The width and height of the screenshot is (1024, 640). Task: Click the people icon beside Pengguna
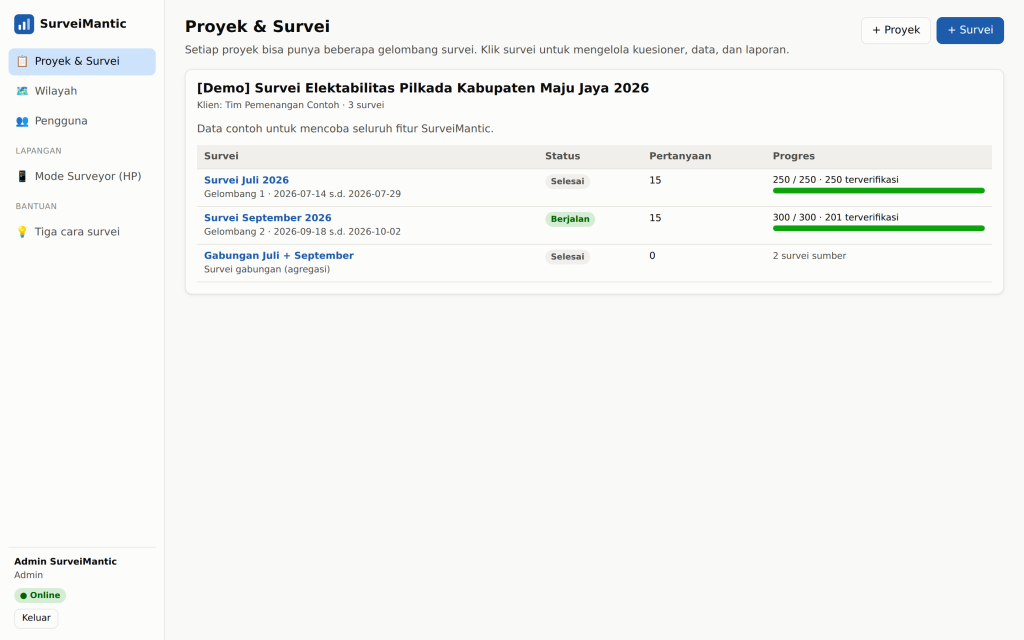pos(22,121)
